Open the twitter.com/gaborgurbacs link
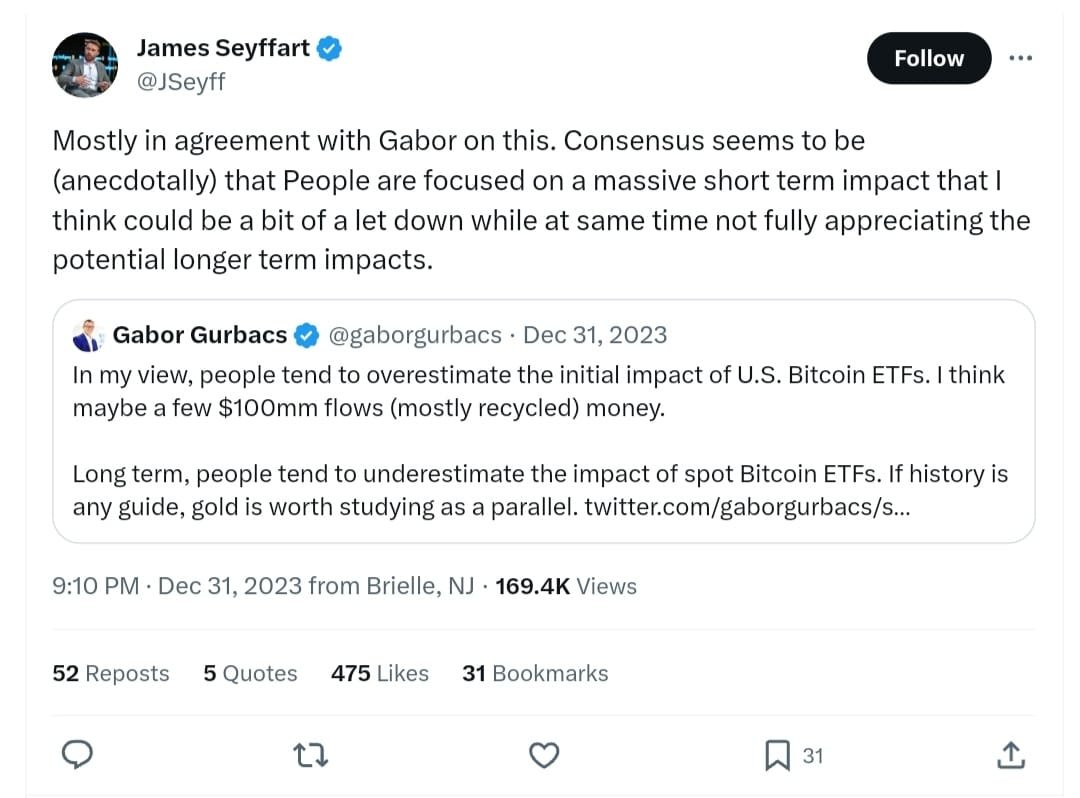This screenshot has height=798, width=1080. 747,507
